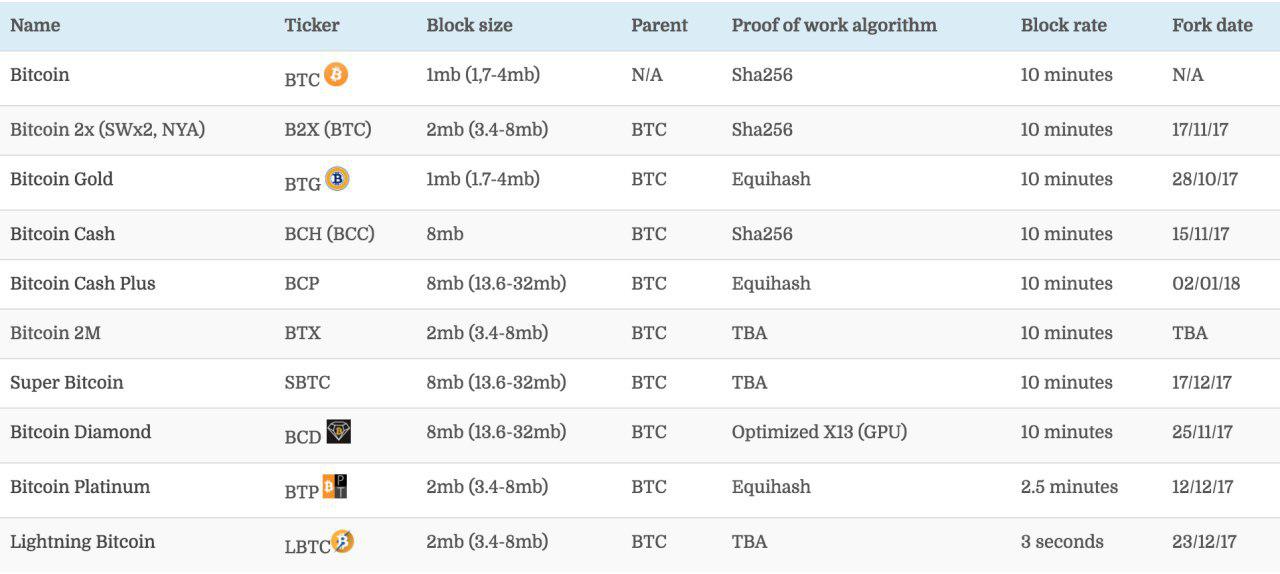Click the Bitcoin Platinum BTP logo icon
Viewport: 1280px width, 574px height.
pyautogui.click(x=335, y=487)
